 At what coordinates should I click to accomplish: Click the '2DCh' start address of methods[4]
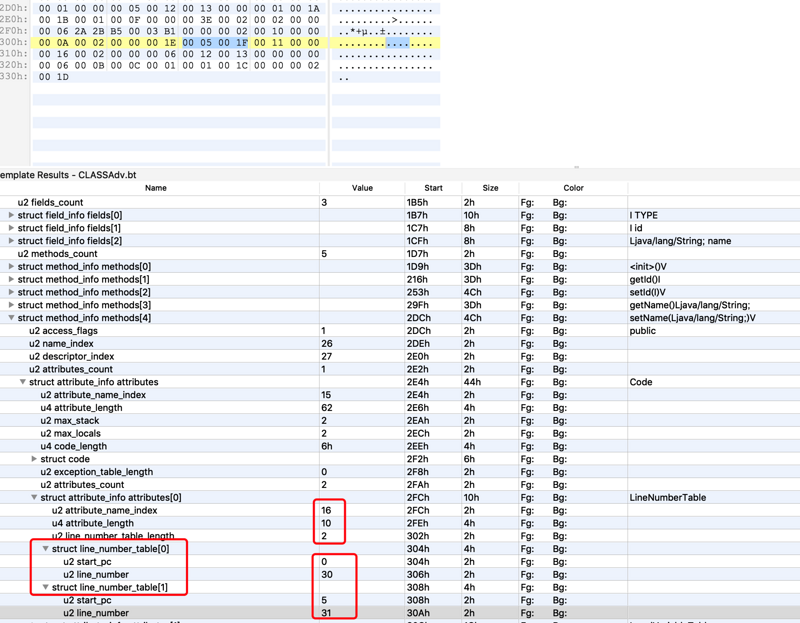(x=418, y=317)
